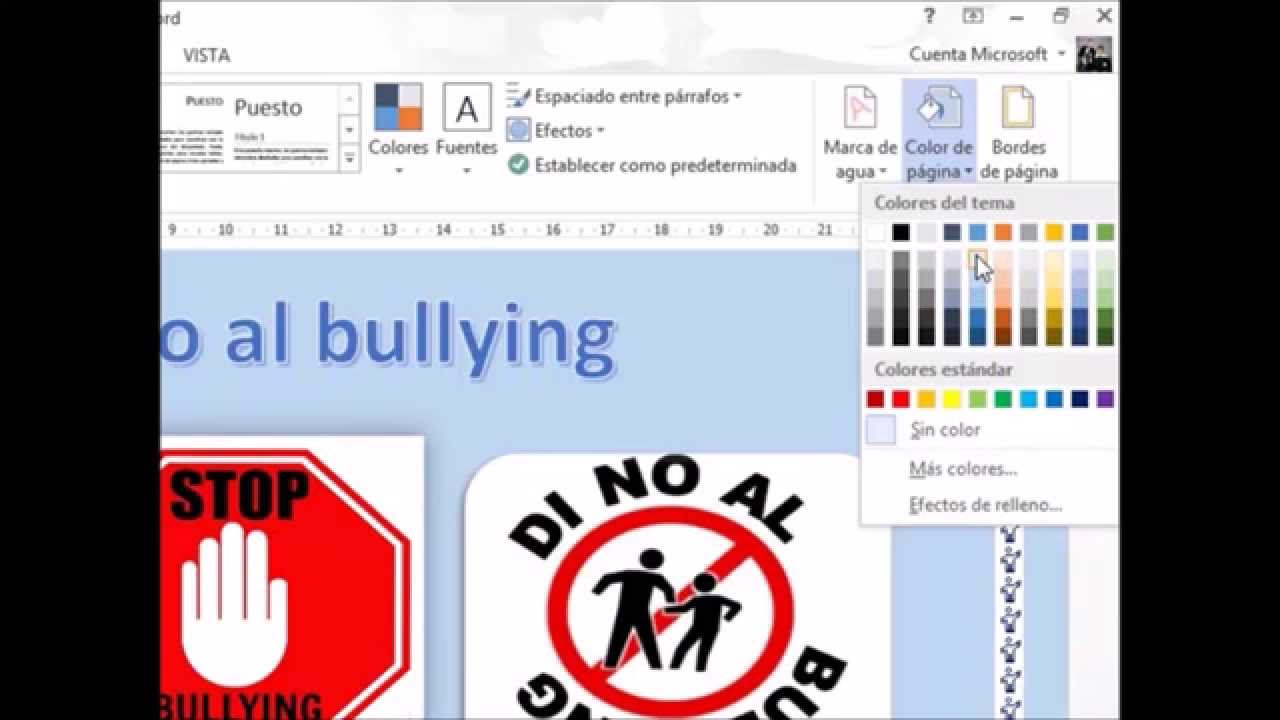Restore down the Word window

click(x=1061, y=16)
